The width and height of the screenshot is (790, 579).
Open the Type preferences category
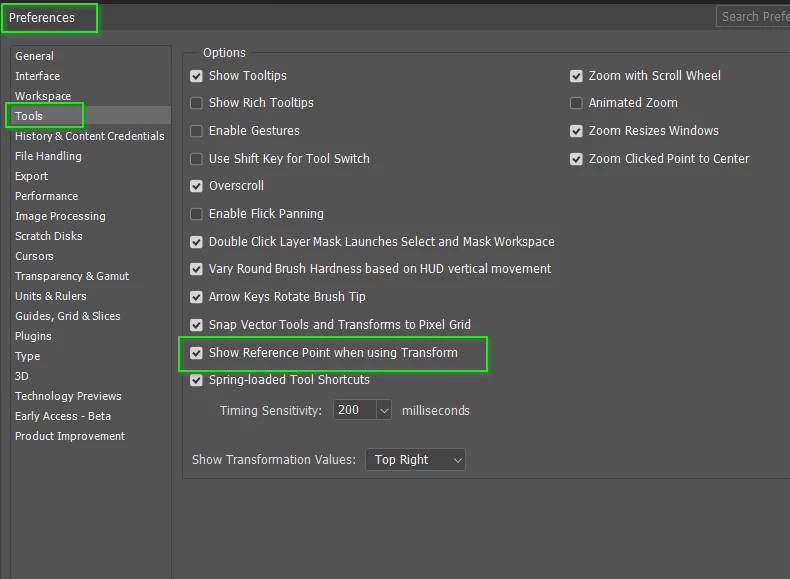click(27, 356)
